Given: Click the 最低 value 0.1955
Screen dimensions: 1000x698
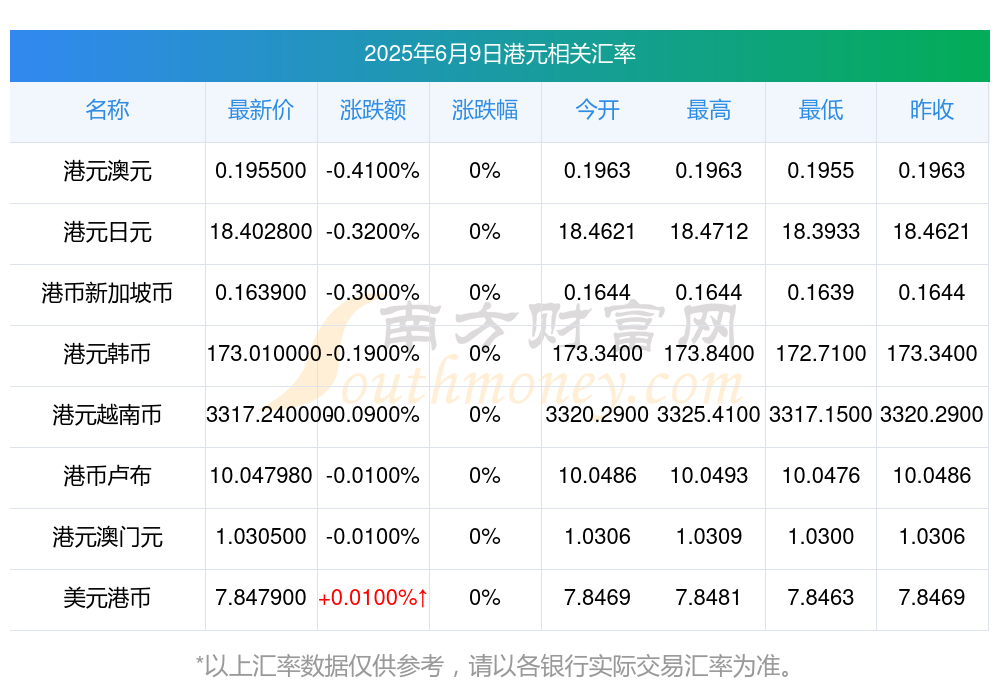Looking at the screenshot, I should coord(821,170).
